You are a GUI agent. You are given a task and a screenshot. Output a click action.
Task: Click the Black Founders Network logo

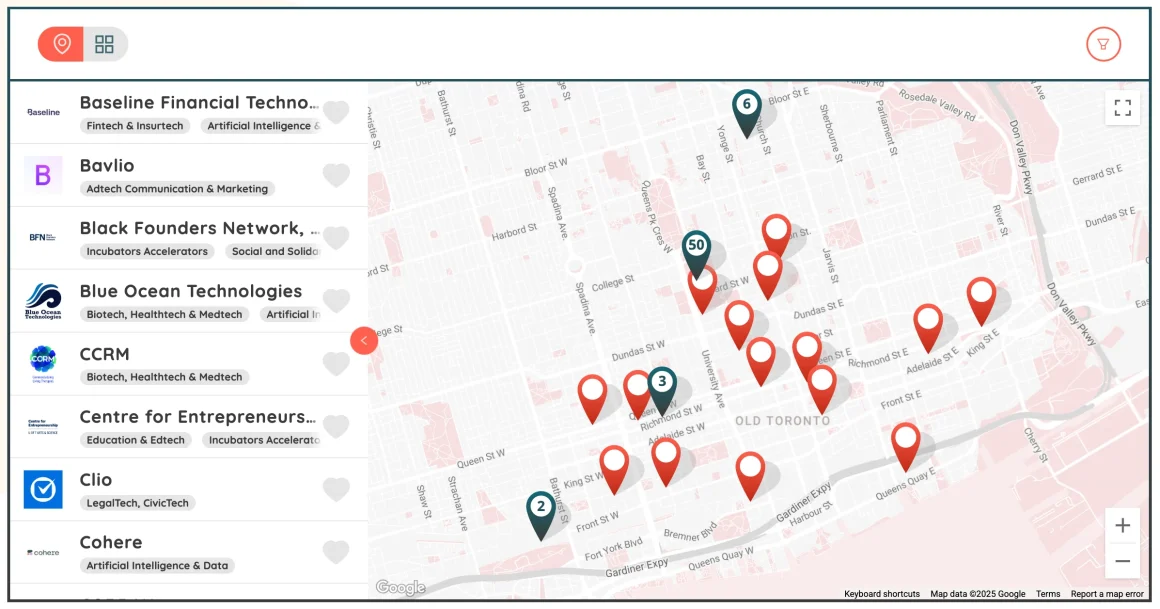[x=42, y=237]
